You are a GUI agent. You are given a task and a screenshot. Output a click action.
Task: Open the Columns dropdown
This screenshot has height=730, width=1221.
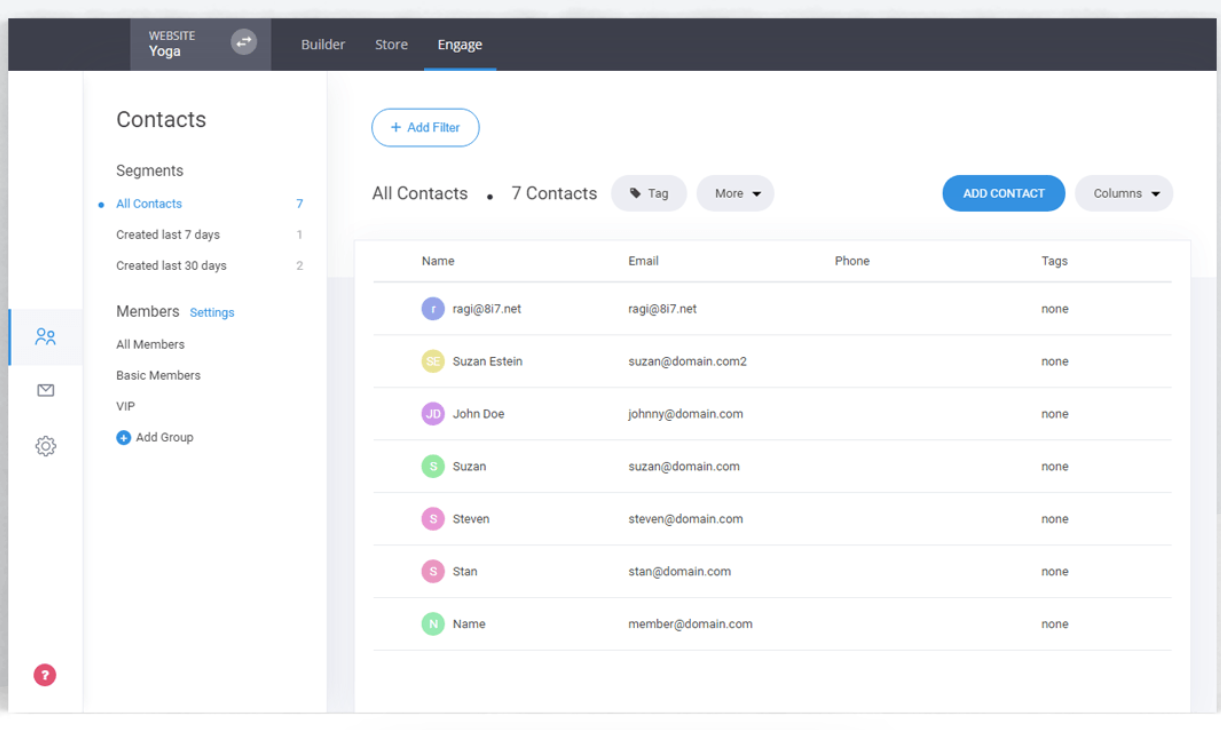pyautogui.click(x=1124, y=193)
